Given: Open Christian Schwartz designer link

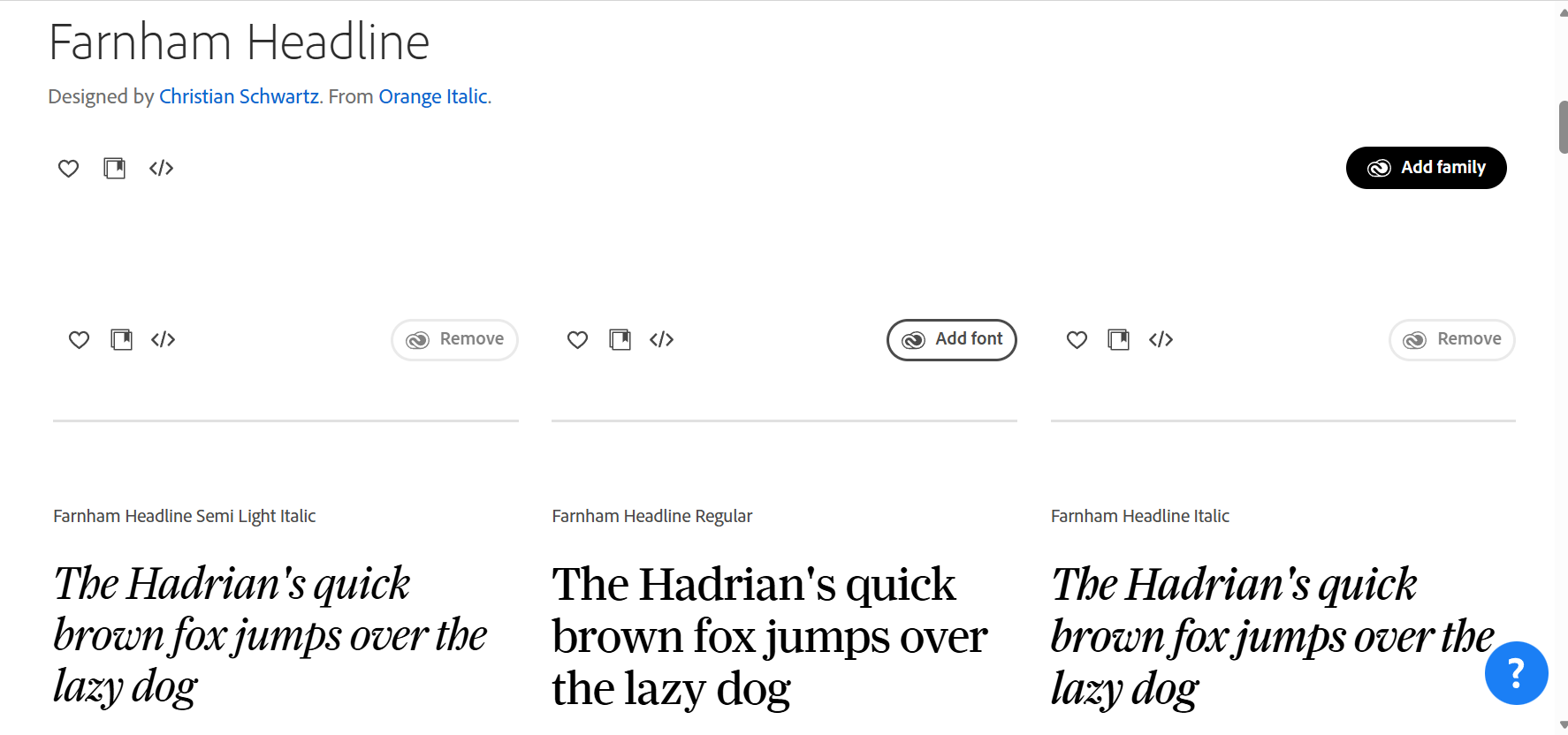Looking at the screenshot, I should click(239, 96).
